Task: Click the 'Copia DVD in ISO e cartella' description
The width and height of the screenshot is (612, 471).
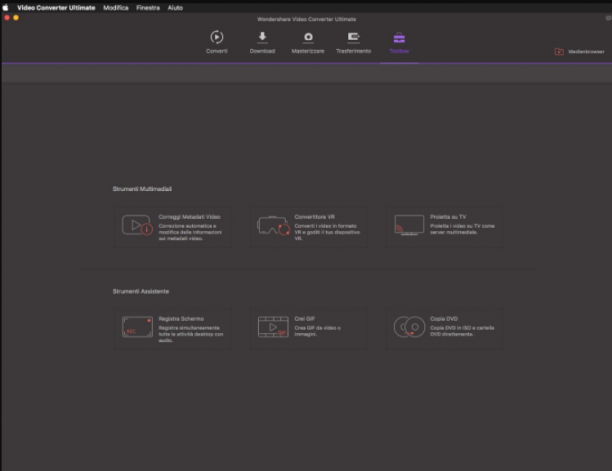Action: [x=462, y=331]
